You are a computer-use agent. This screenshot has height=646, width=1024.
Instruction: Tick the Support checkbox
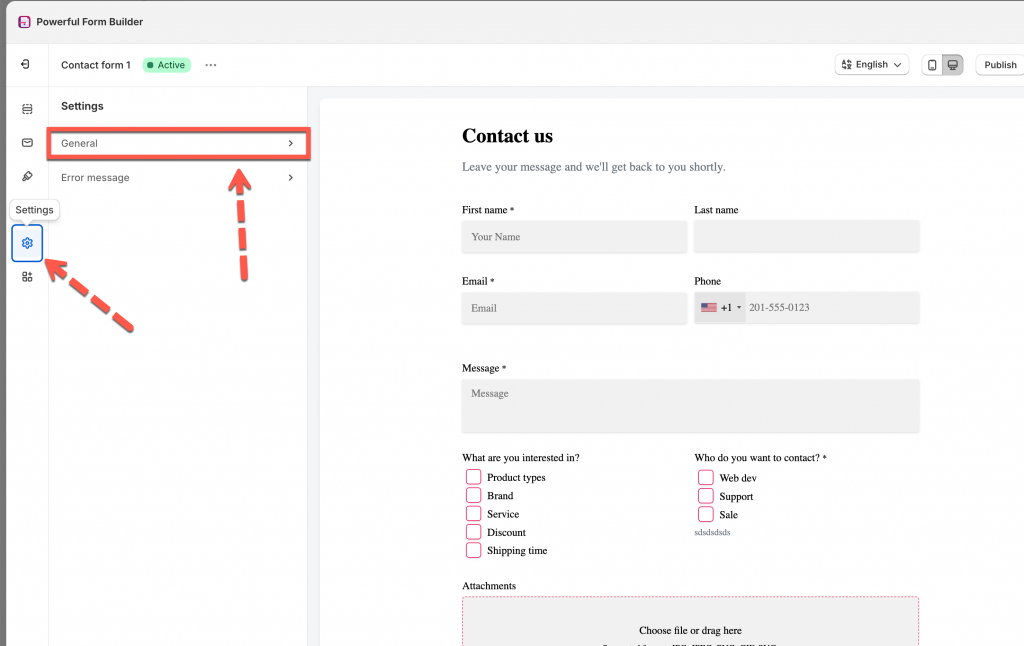click(706, 496)
